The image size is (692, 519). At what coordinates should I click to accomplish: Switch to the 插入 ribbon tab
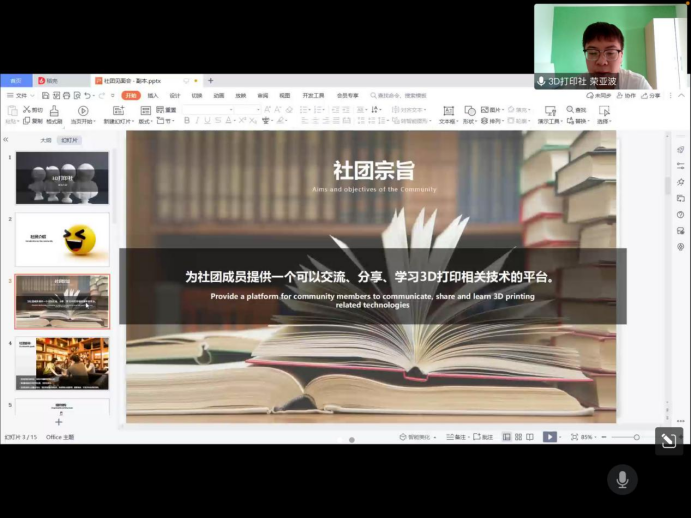[x=153, y=95]
